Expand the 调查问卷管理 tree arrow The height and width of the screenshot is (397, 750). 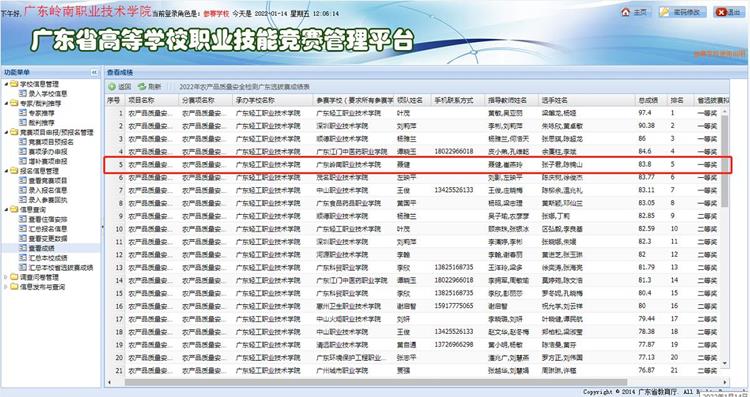6,277
